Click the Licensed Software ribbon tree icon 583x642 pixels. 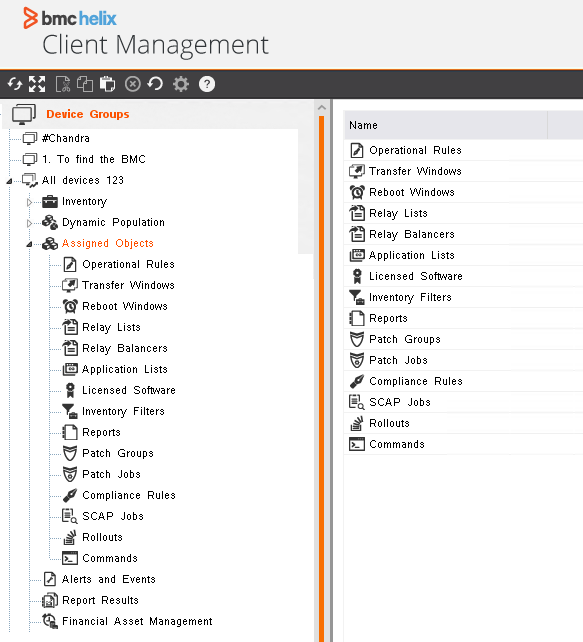[x=70, y=390]
